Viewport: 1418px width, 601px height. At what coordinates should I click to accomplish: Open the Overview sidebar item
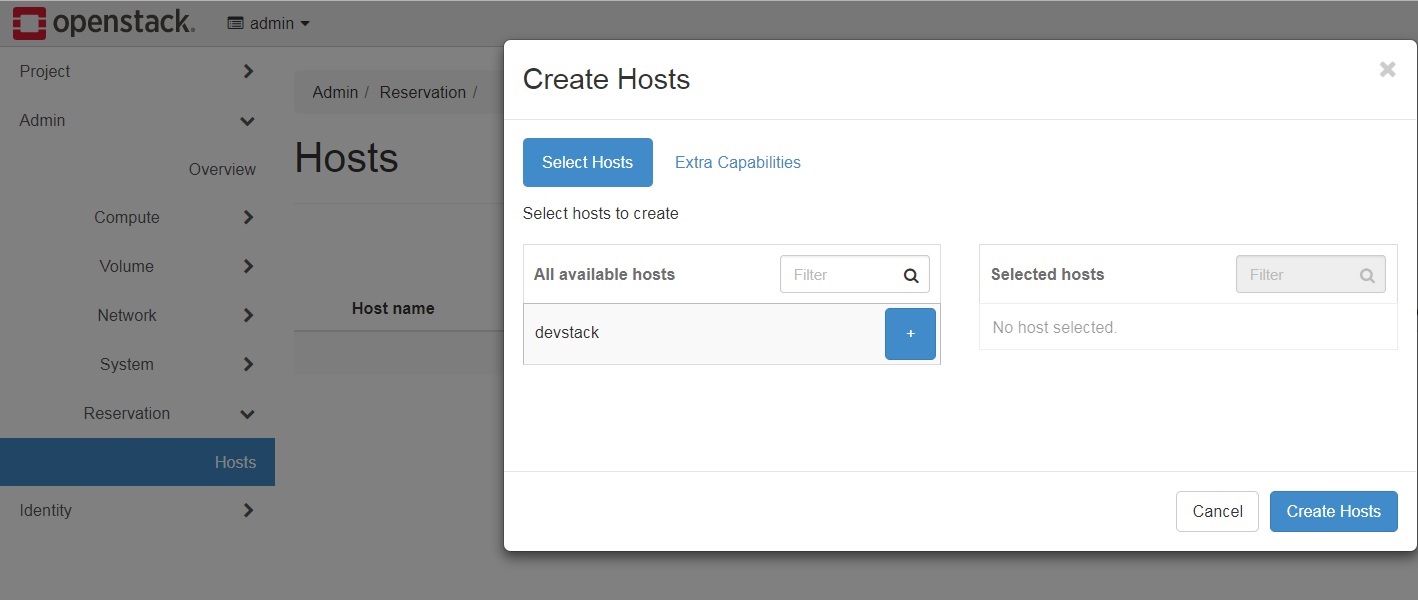click(222, 169)
